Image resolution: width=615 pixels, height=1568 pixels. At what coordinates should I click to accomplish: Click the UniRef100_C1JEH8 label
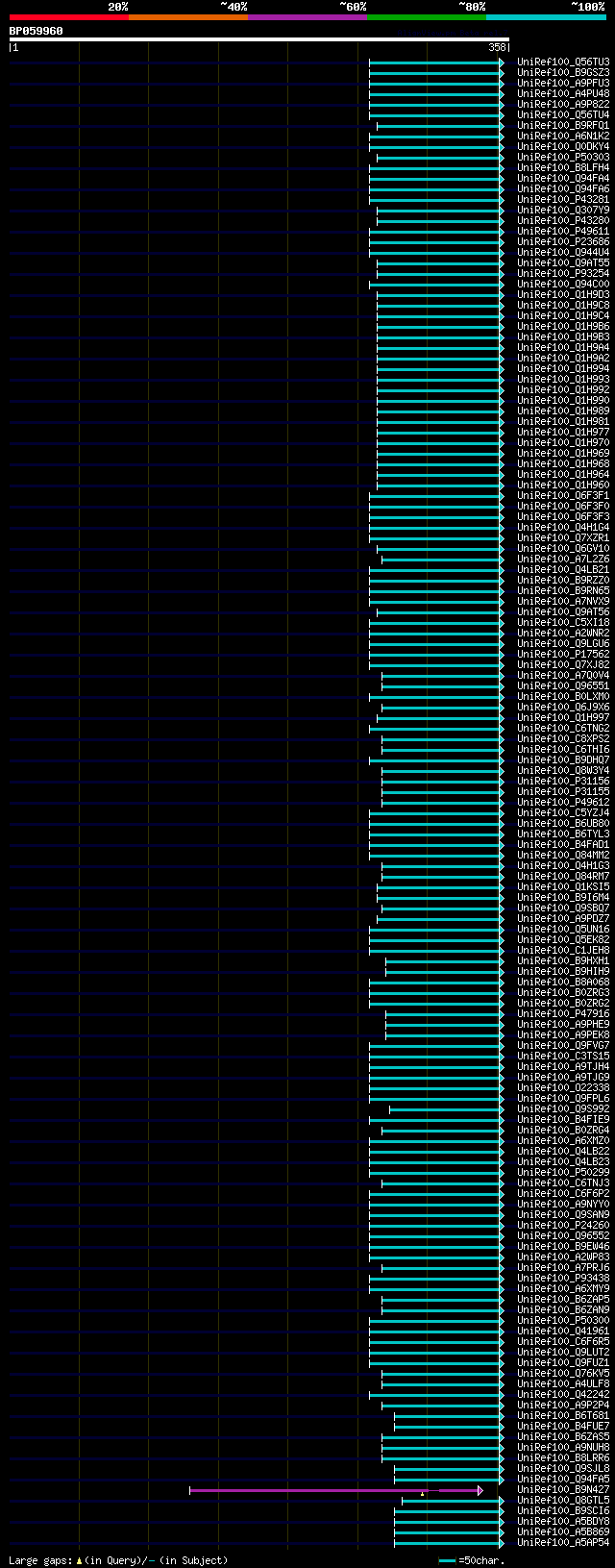pos(563,950)
